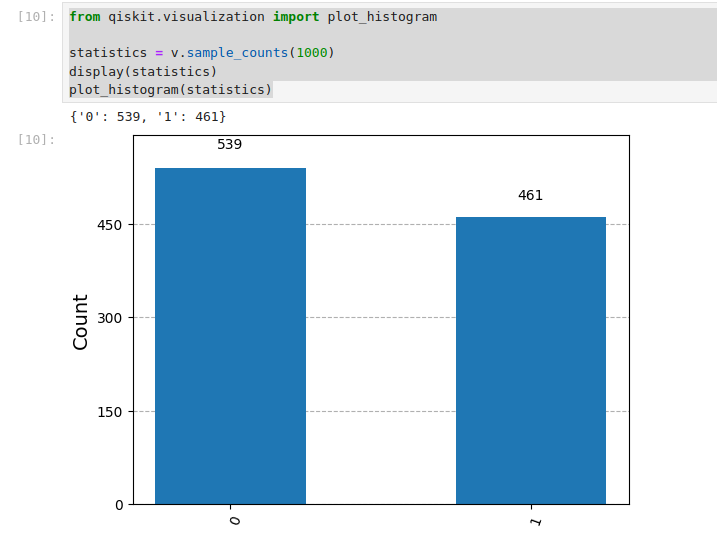Viewport: 717px width, 536px height.
Task: Click the y-axis tick label 150
Action: tap(109, 412)
